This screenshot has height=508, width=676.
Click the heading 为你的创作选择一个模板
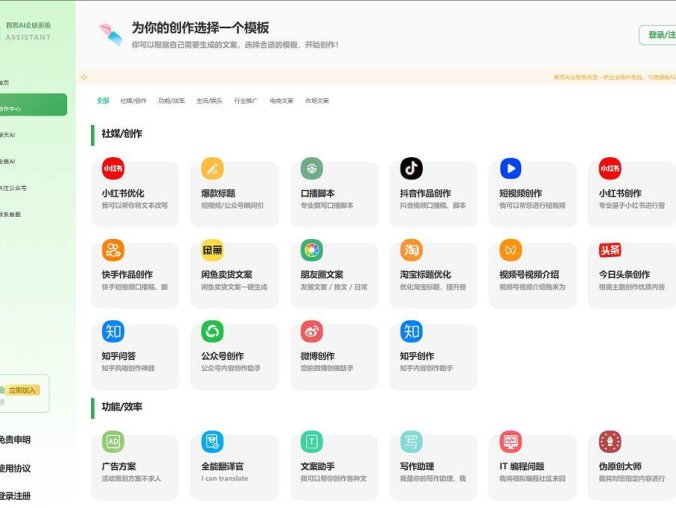(x=200, y=28)
